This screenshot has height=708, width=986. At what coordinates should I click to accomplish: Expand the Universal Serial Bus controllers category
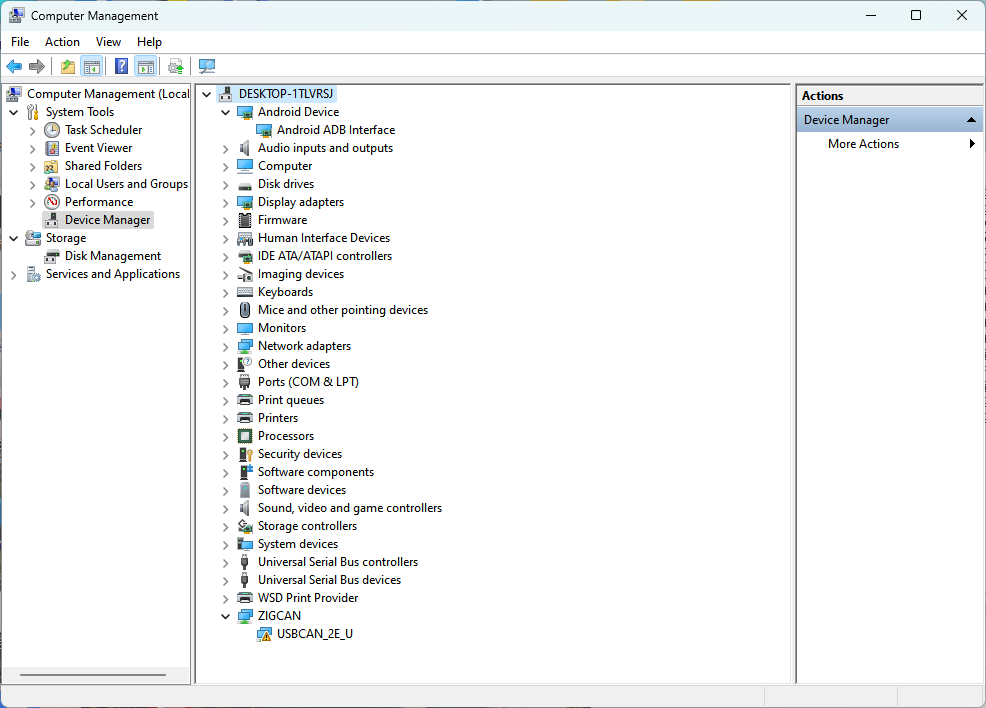pyautogui.click(x=225, y=563)
